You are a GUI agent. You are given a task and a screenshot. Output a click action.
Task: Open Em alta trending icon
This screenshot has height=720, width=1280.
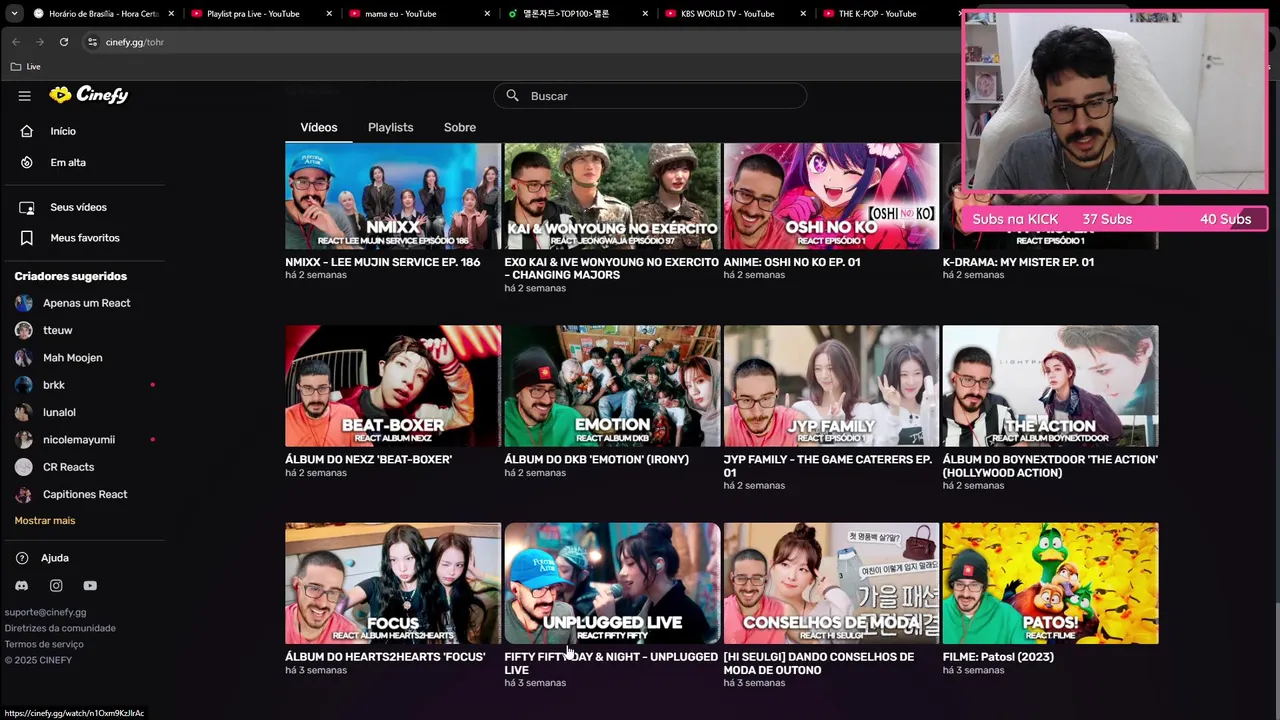(x=27, y=162)
